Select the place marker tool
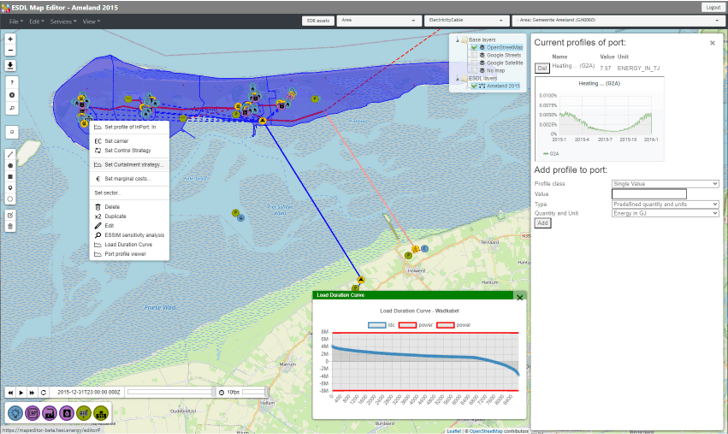 coord(10,187)
